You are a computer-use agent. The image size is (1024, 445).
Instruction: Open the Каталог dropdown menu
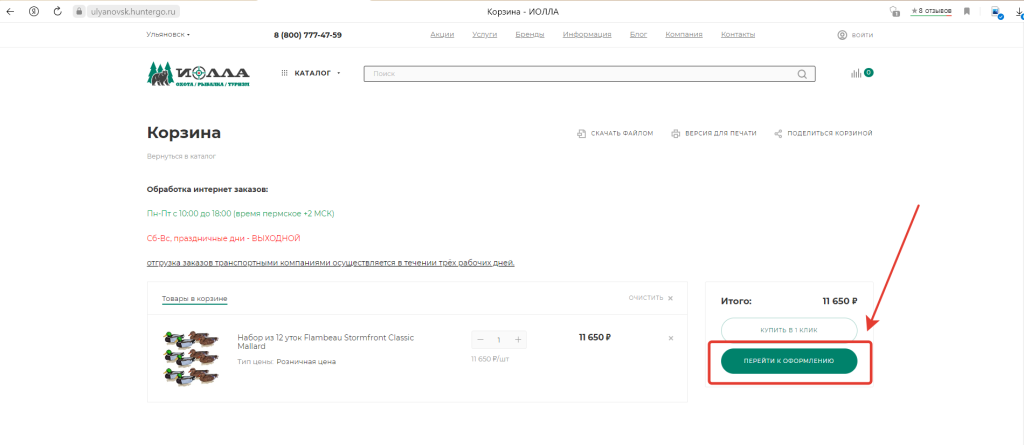(311, 73)
